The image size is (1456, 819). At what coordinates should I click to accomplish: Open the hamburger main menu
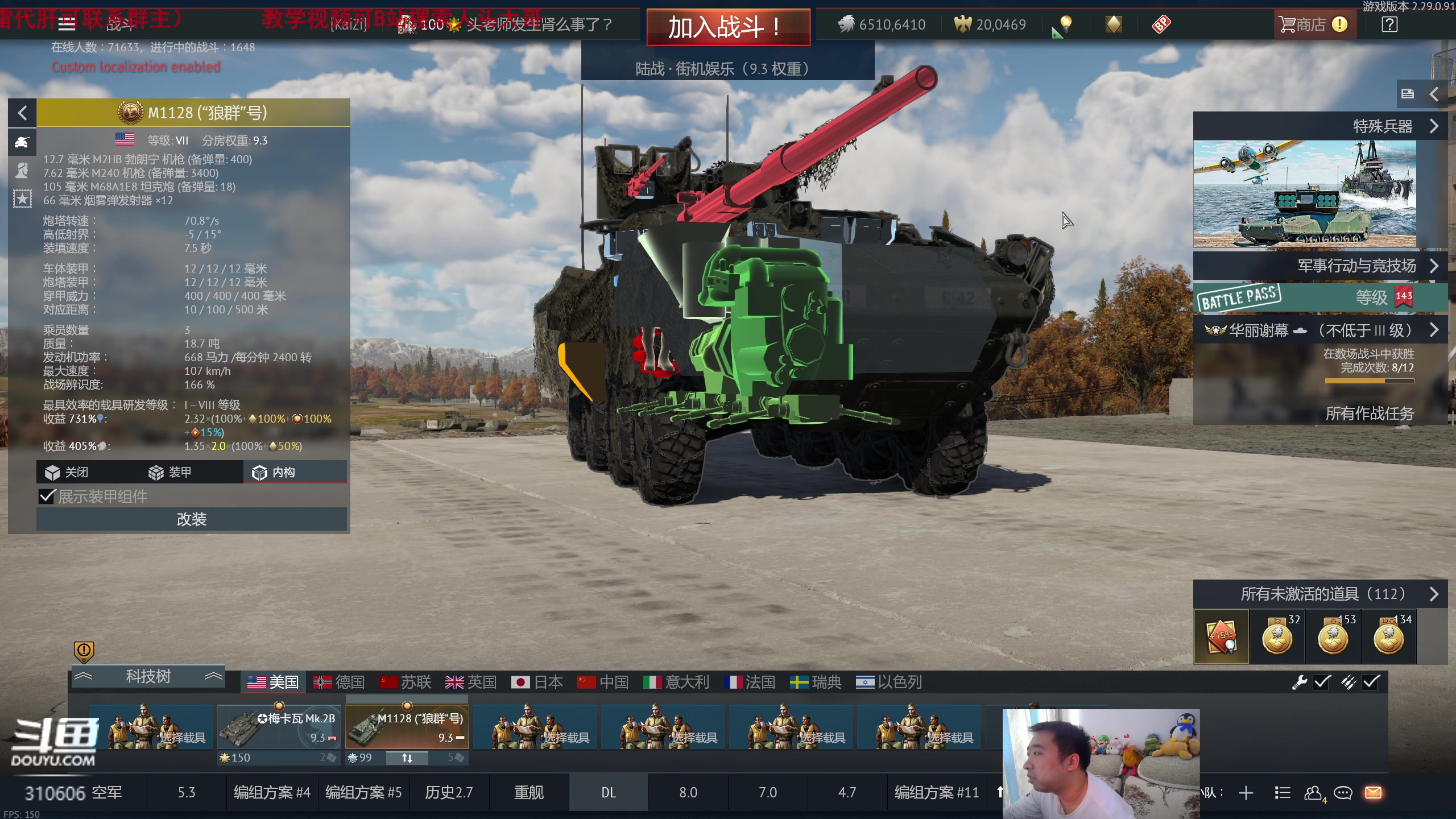point(67,23)
